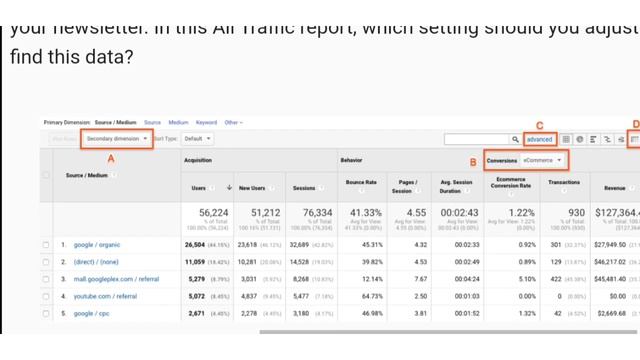
Task: Sort by Revenue column header
Action: pyautogui.click(x=615, y=188)
